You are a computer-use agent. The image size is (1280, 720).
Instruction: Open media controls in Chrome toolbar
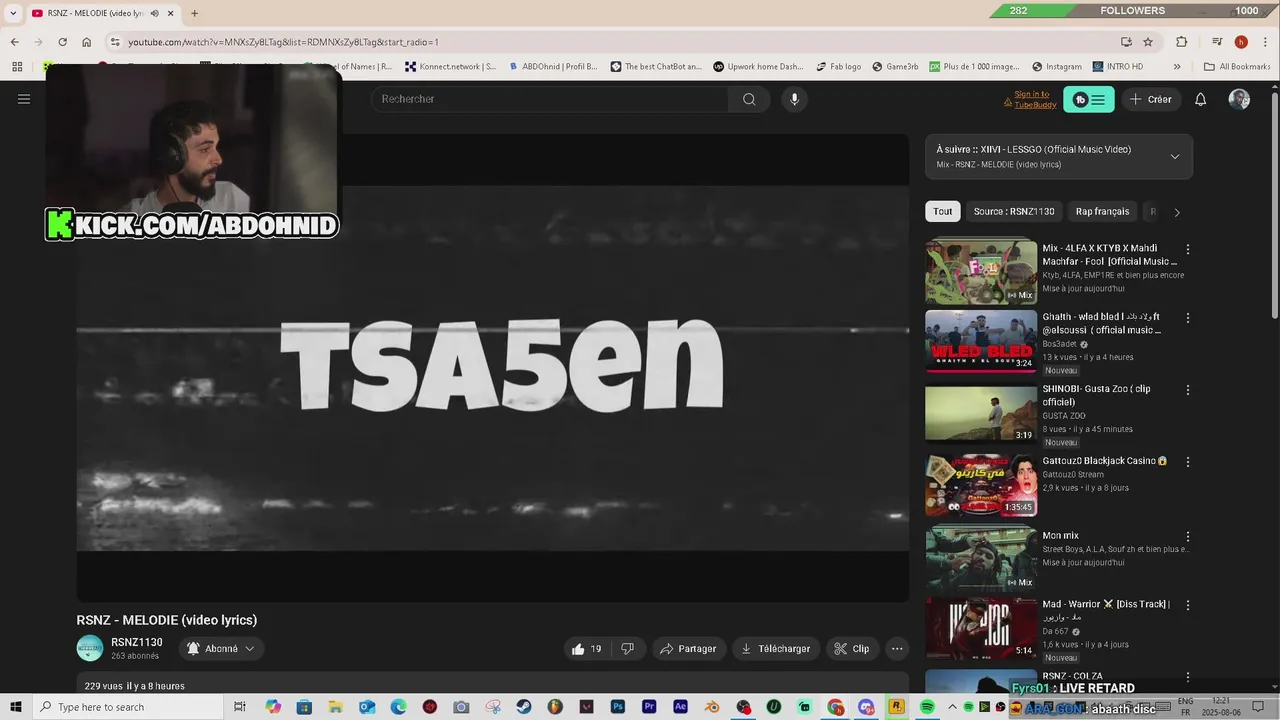tap(1217, 42)
